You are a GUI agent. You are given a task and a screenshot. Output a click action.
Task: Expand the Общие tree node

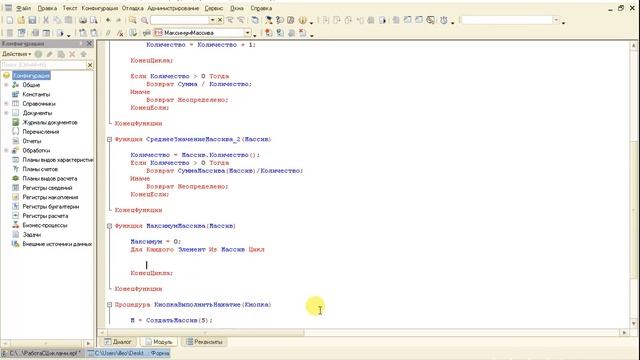[6, 85]
